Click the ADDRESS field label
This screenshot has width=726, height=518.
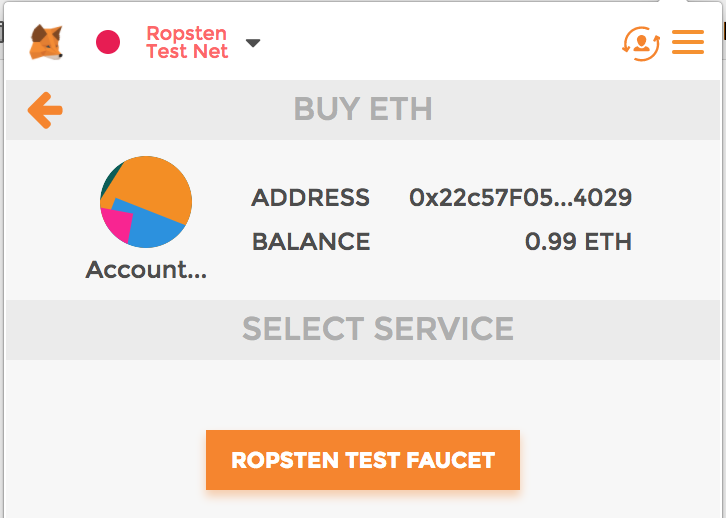pyautogui.click(x=310, y=198)
